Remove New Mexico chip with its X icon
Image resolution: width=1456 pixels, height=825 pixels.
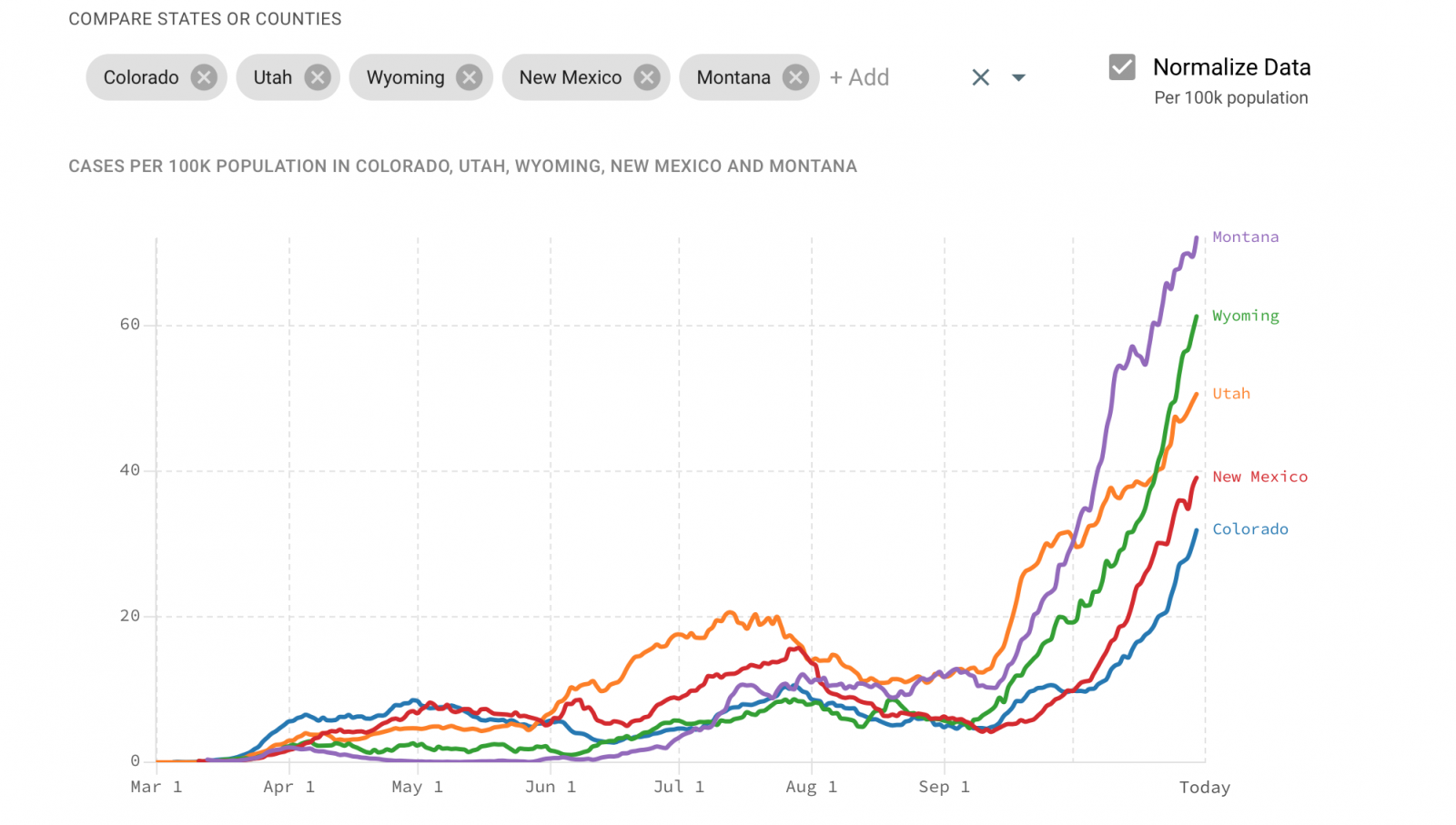647,77
